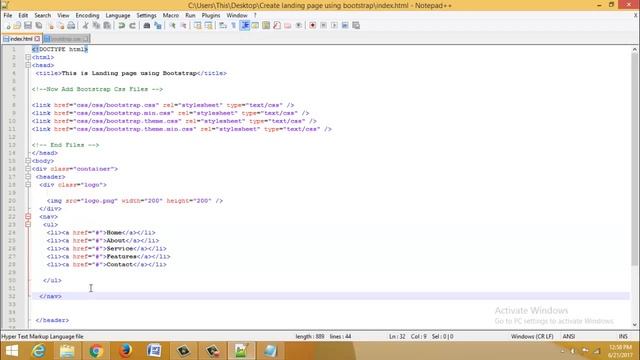The image size is (640, 360).
Task: Open the User Defined Language dialog icon
Action: point(255,25)
